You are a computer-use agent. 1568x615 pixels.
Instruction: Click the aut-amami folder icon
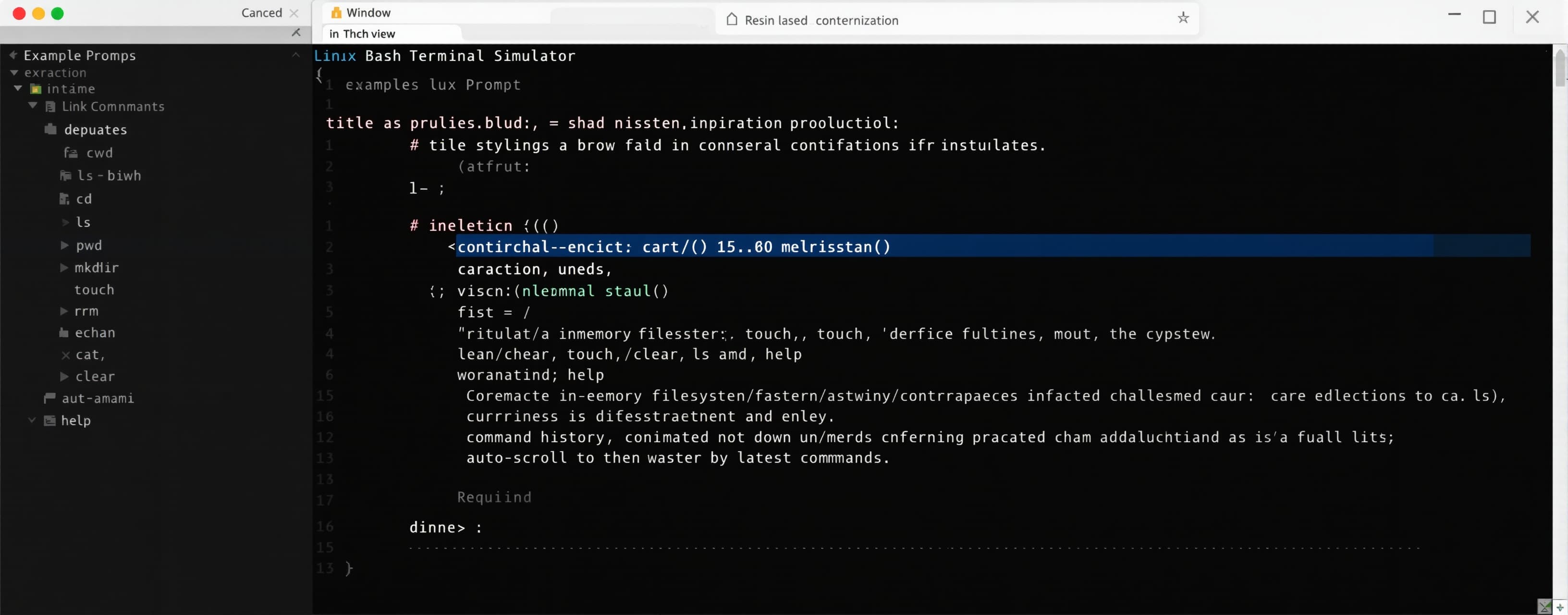click(x=50, y=398)
